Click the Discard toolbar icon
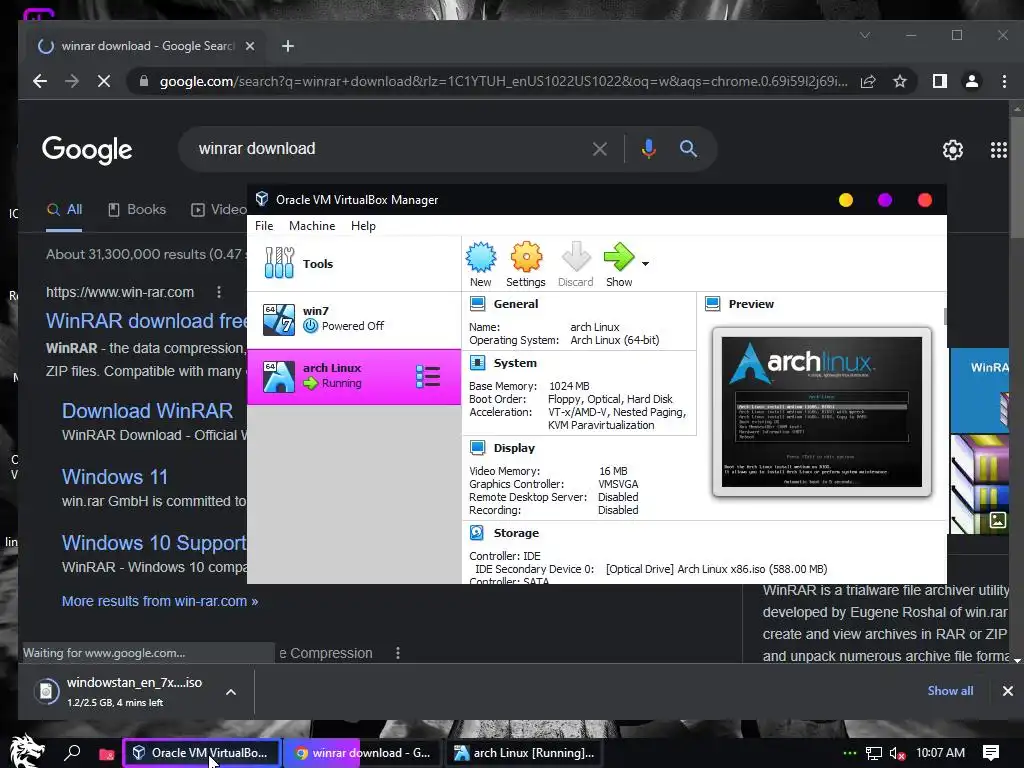The image size is (1024, 768). point(575,257)
